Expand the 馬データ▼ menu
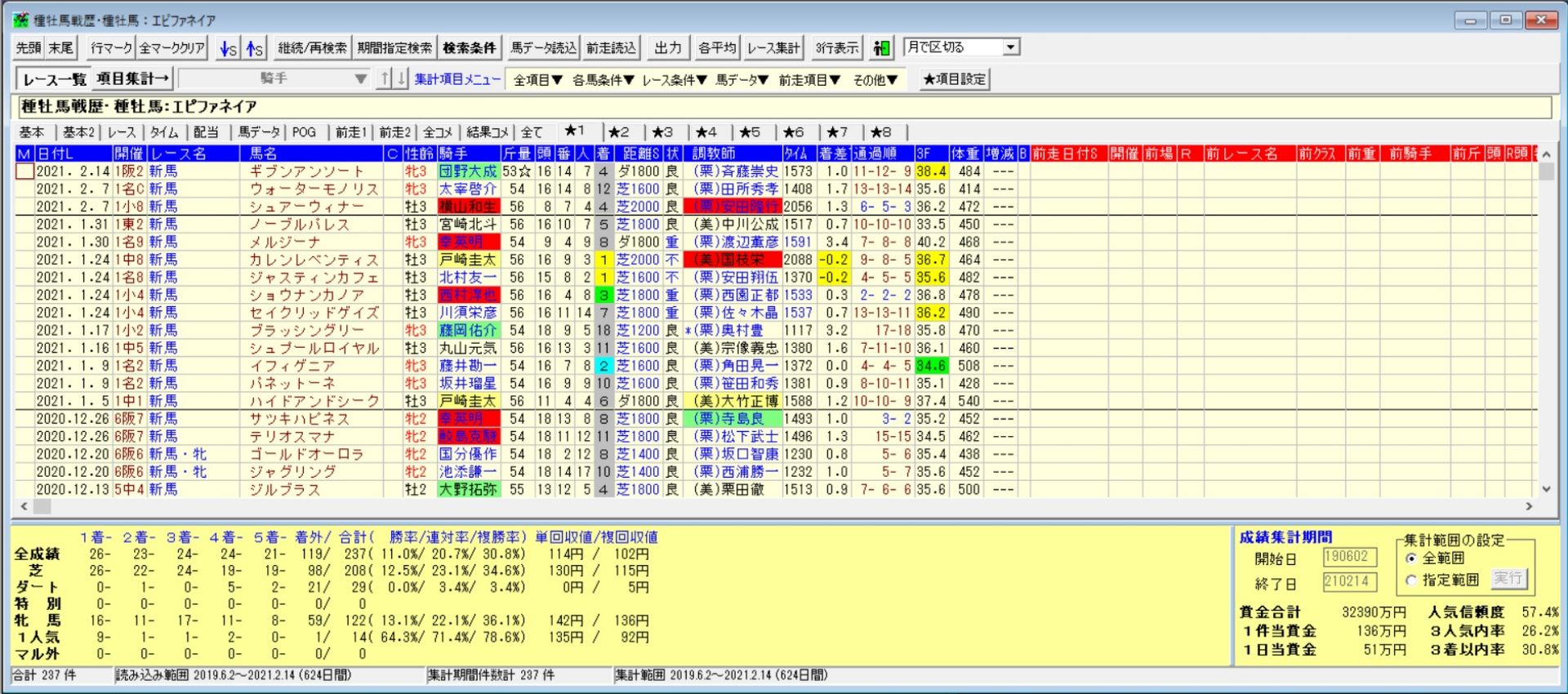1568x694 pixels. point(742,79)
